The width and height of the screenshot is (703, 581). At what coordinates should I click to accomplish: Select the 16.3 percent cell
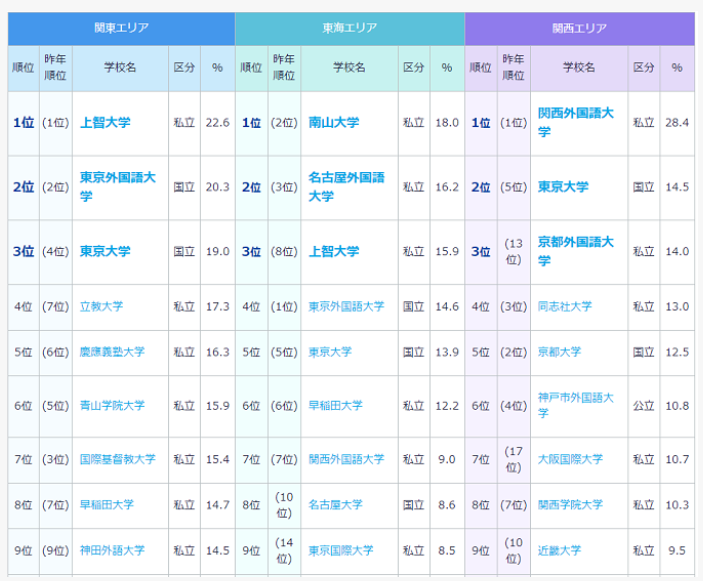click(218, 352)
